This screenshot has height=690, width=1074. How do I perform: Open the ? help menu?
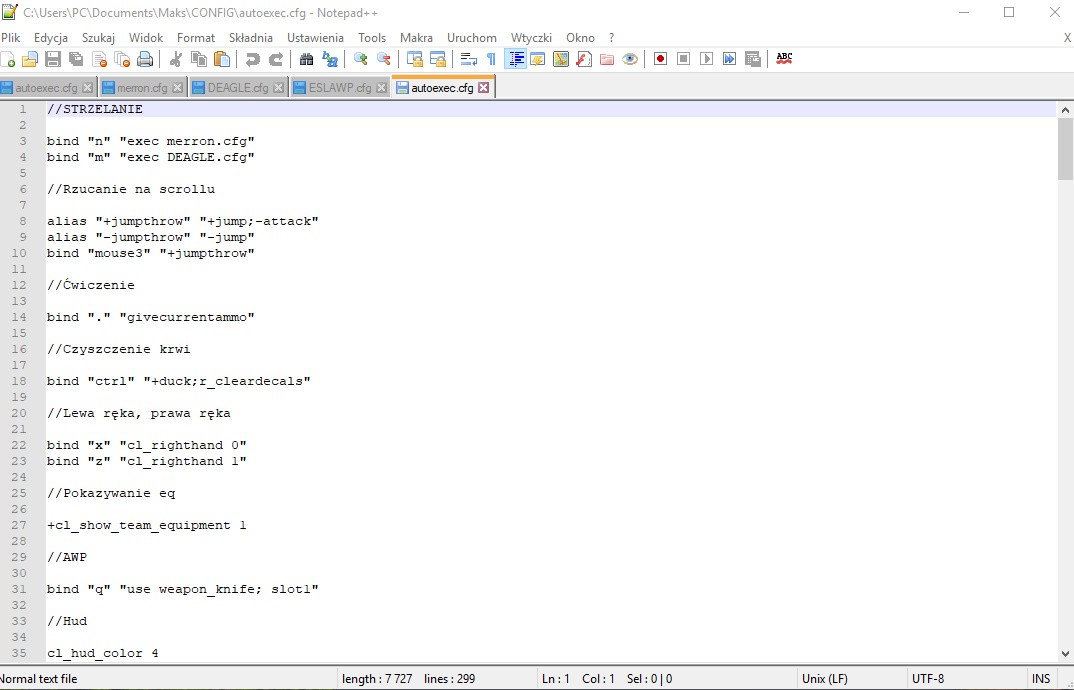click(612, 38)
